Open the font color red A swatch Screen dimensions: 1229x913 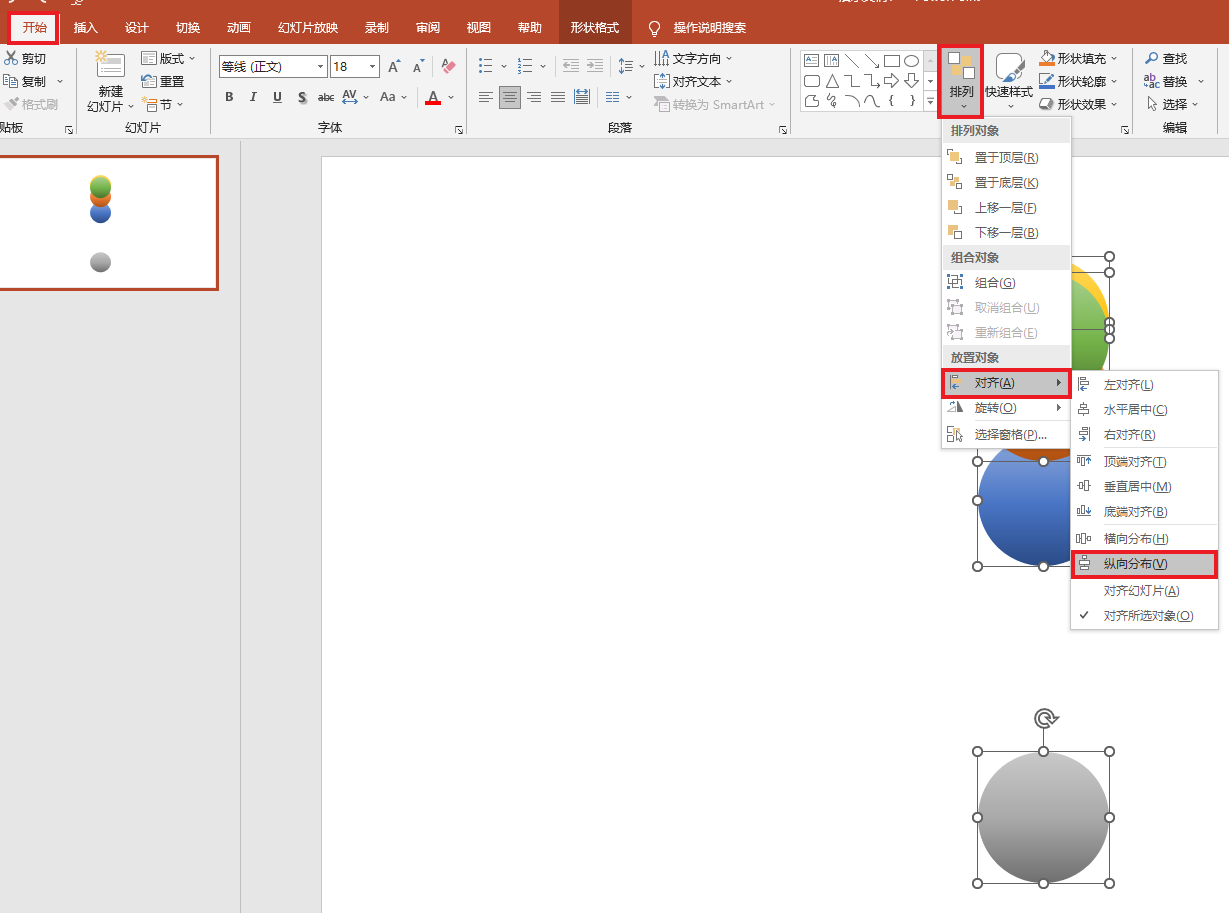click(x=433, y=97)
